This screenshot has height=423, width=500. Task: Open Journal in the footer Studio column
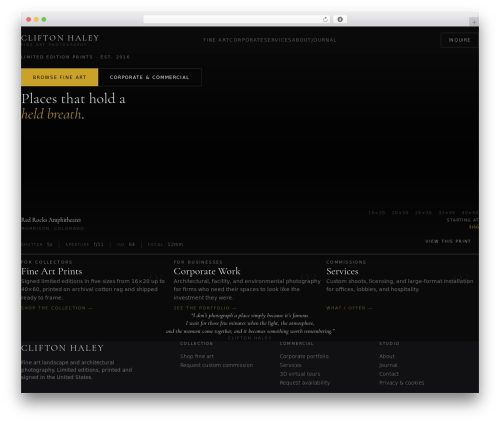(x=388, y=365)
